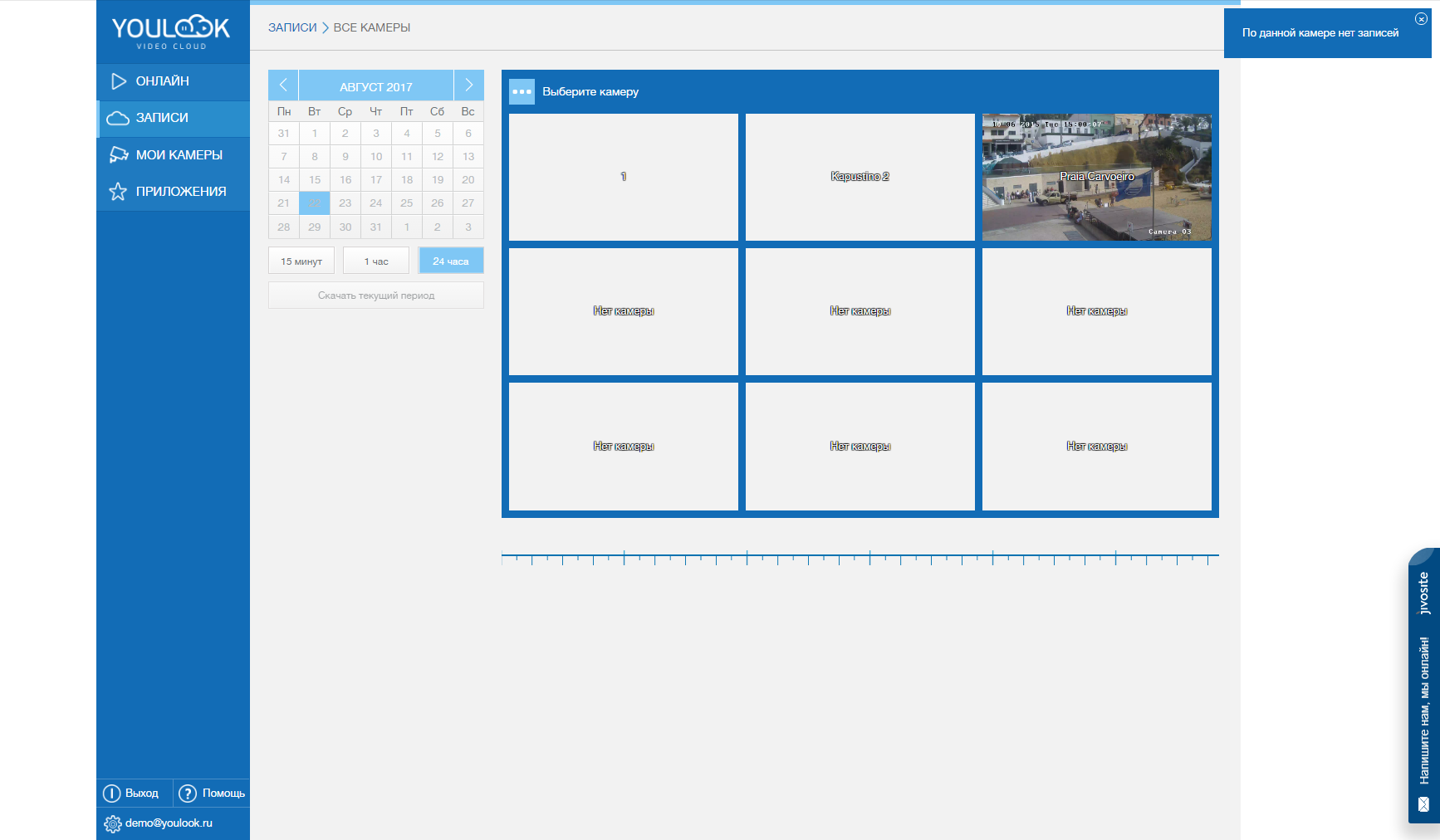Click the Выберите камеру header text
1440x840 pixels.
(590, 91)
